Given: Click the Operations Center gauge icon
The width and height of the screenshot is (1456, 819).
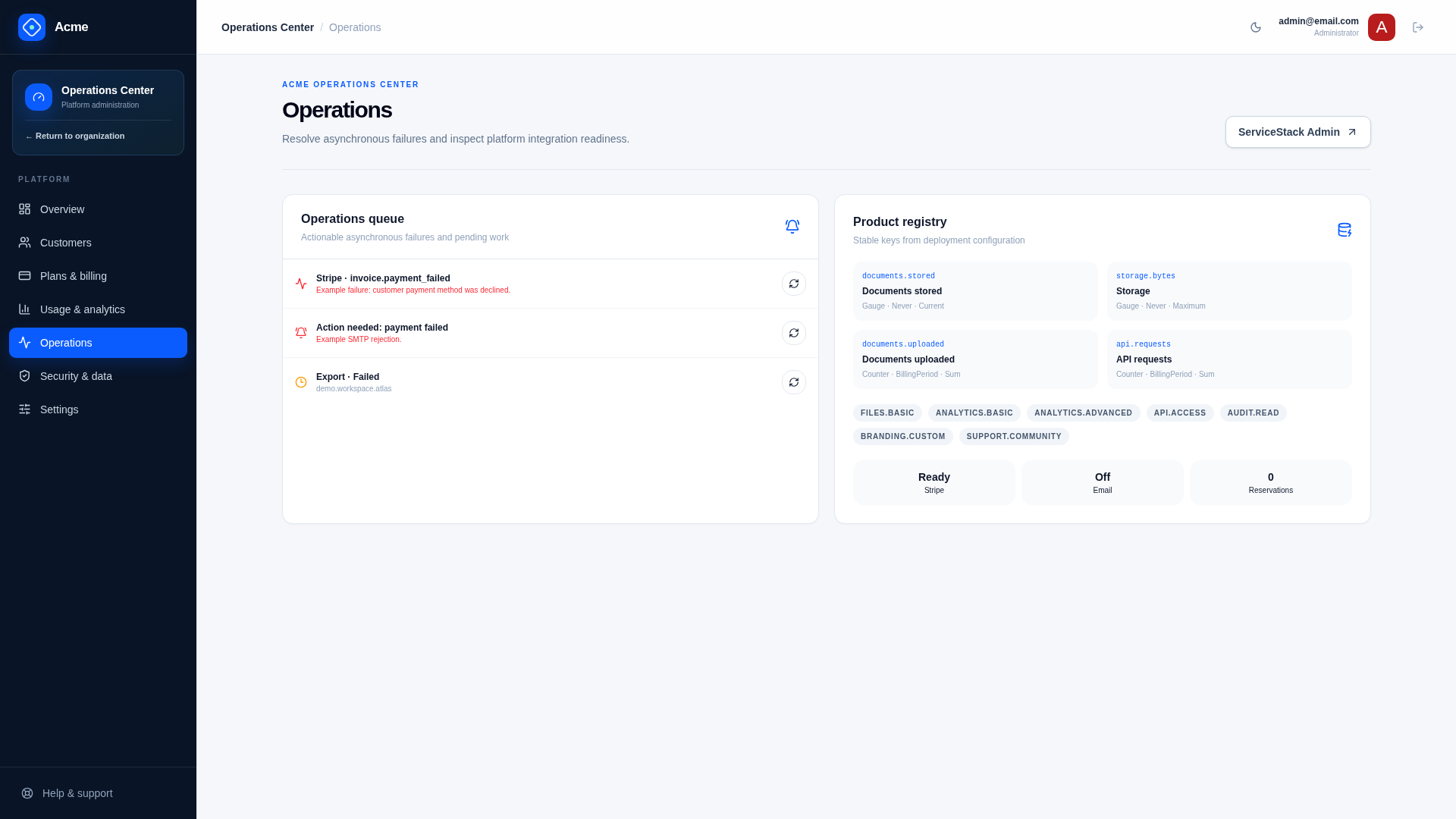Looking at the screenshot, I should (x=39, y=97).
